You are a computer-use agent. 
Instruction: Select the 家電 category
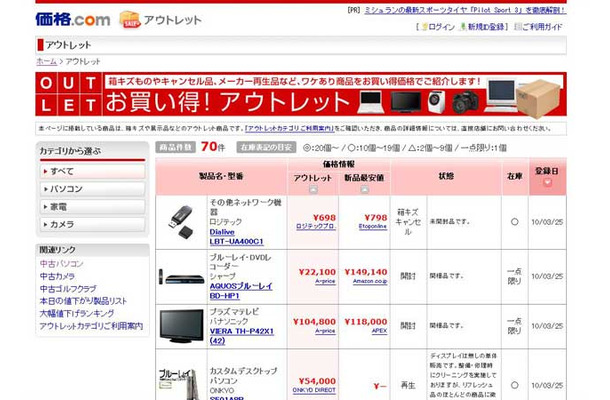tap(93, 207)
